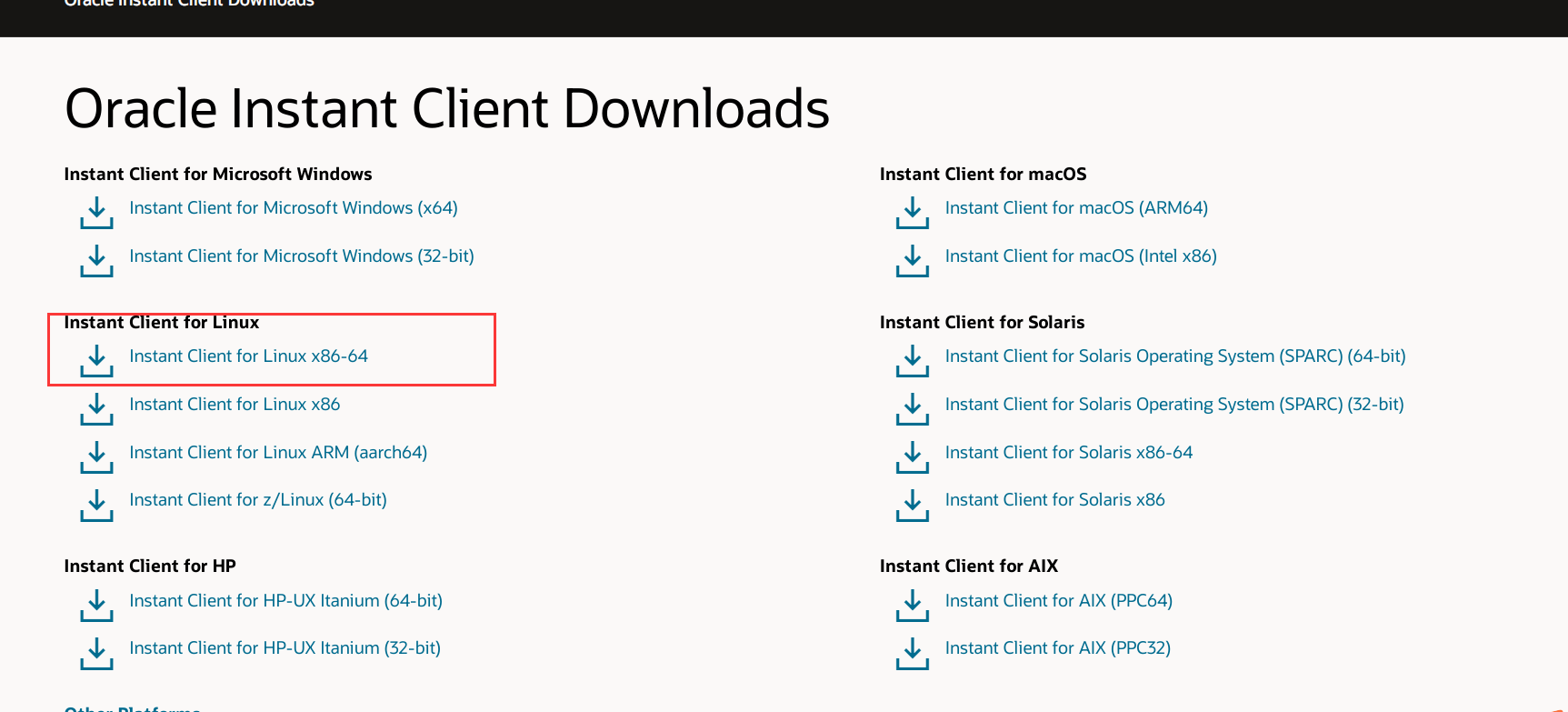Click the Oracle Instant Client Downloads page title
The width and height of the screenshot is (1568, 712).
point(447,109)
